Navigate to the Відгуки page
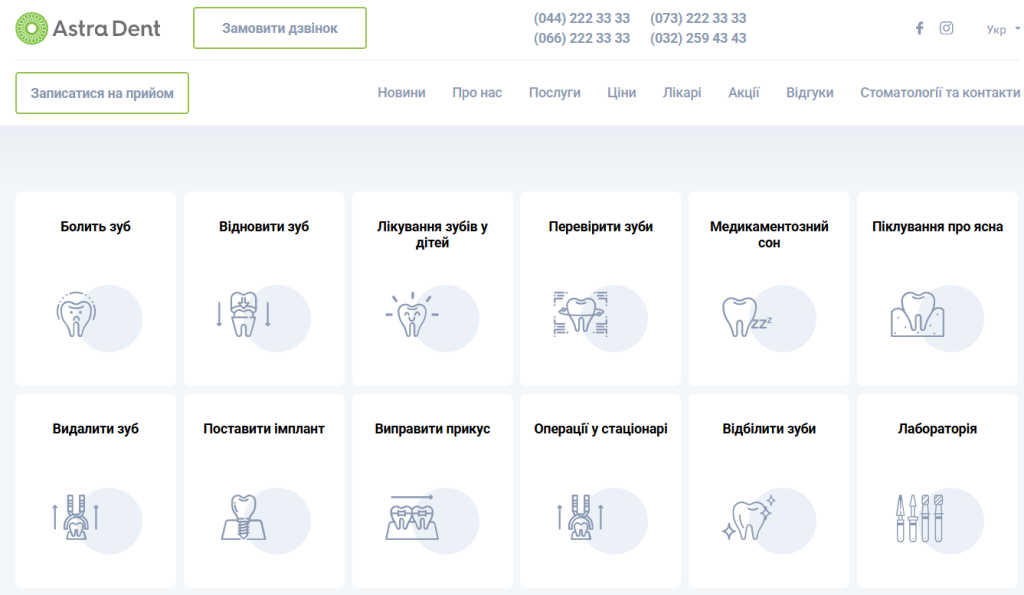 point(809,93)
